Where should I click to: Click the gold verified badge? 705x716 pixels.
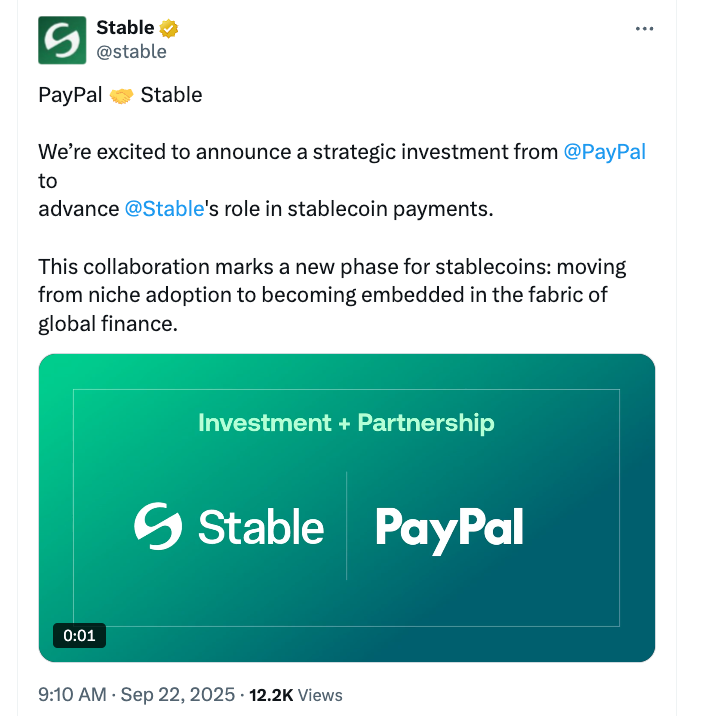pyautogui.click(x=169, y=28)
